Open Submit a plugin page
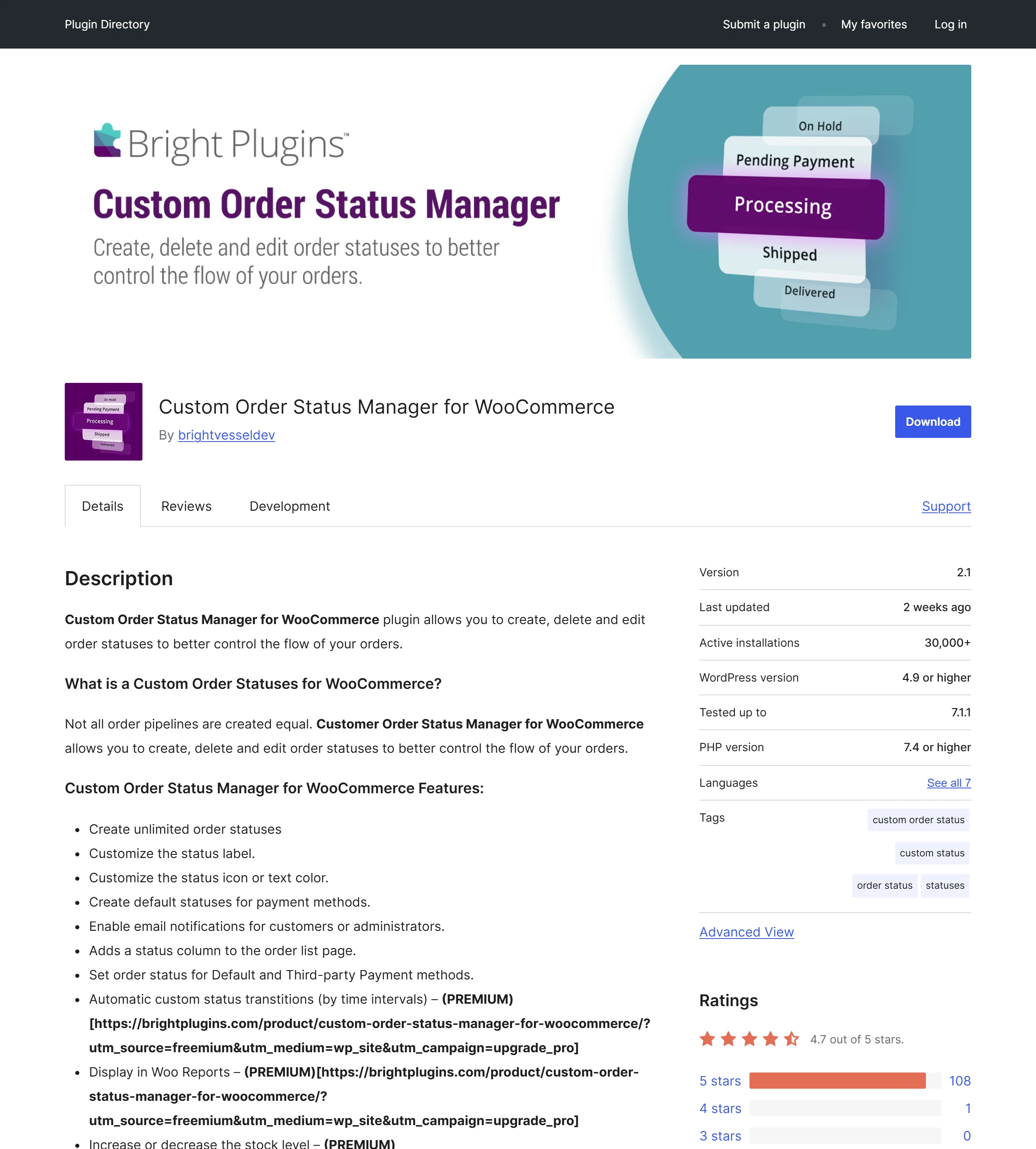Screen dimensions: 1036x1149 point(764,24)
